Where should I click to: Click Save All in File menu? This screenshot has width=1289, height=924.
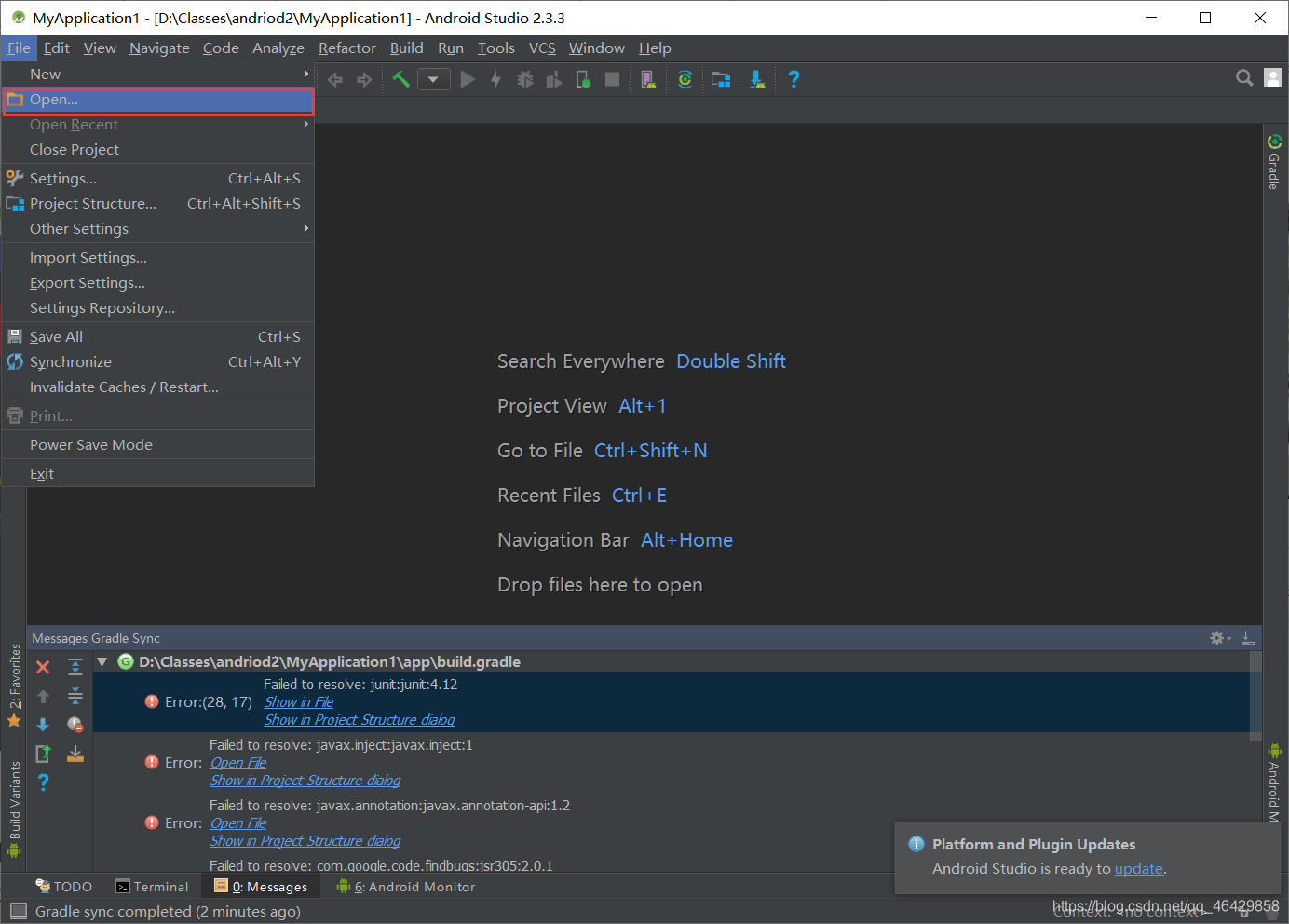pos(158,337)
